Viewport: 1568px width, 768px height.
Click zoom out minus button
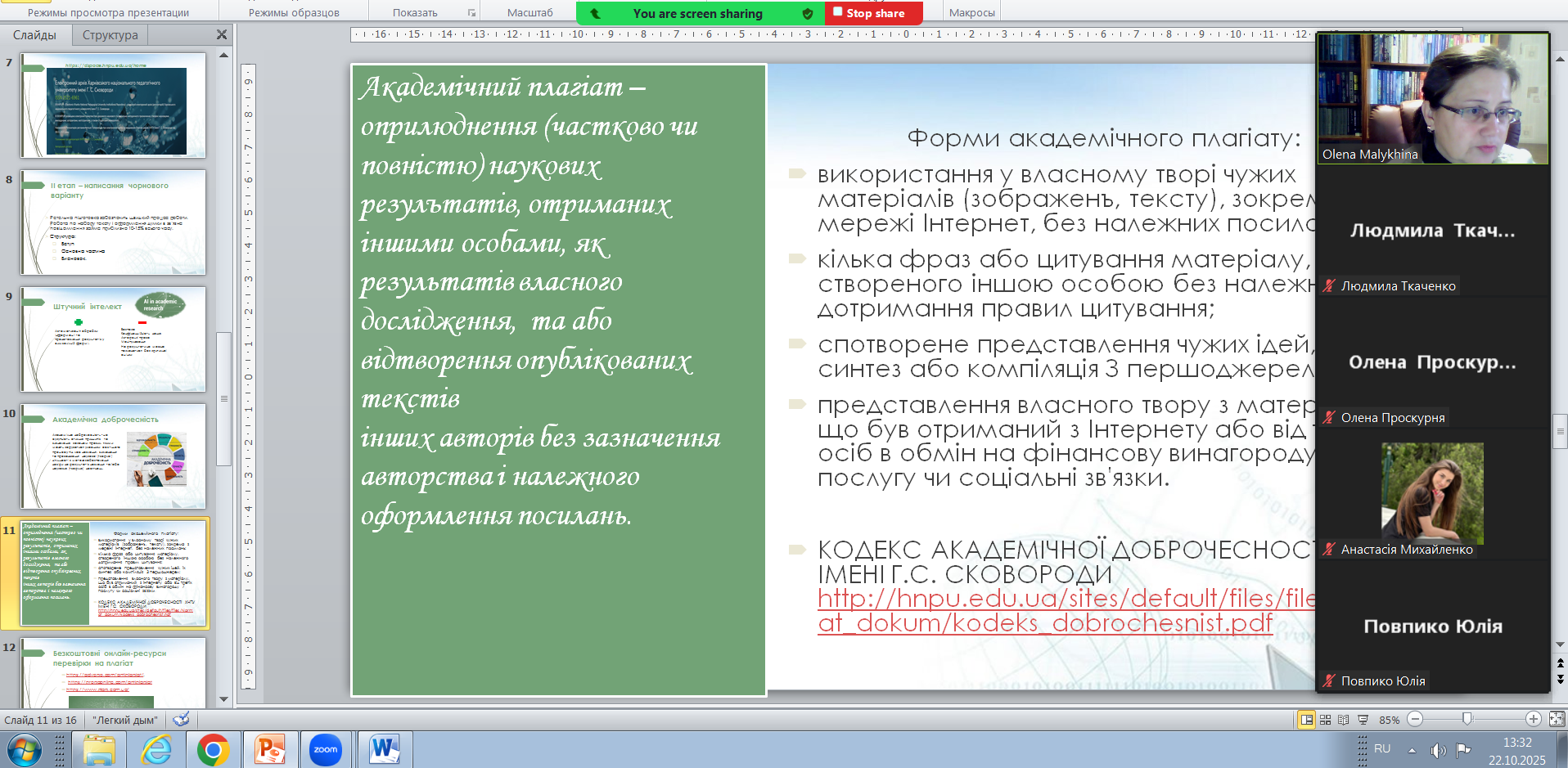tap(1415, 719)
